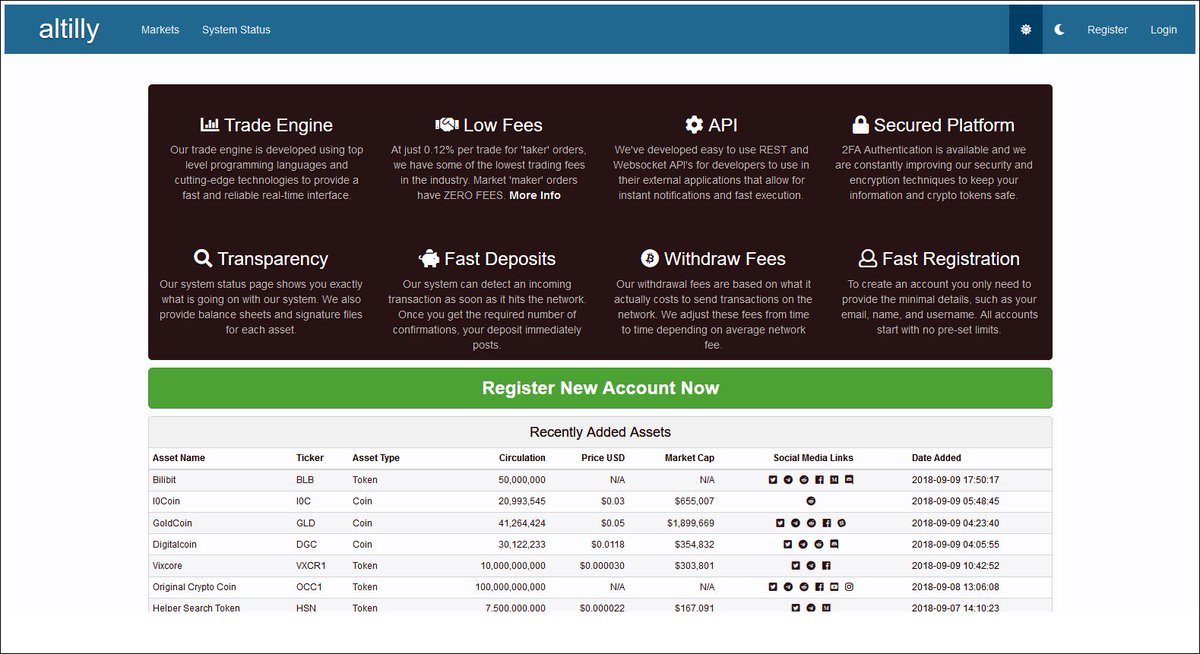Screen dimensions: 1200x654
Task: Switch to dark theme moon icon
Action: point(1060,29)
